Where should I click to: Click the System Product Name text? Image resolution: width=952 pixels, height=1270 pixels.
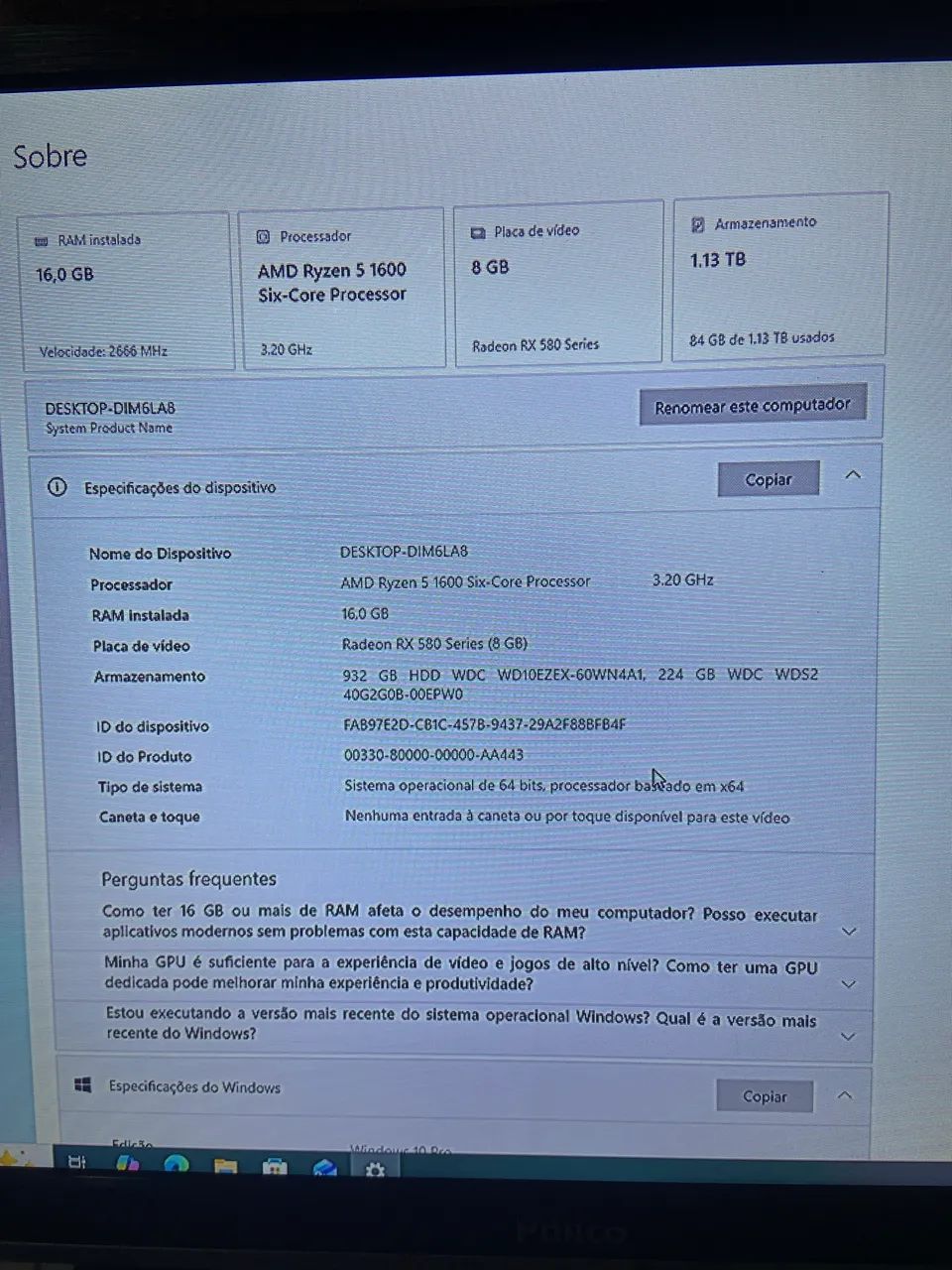(109, 428)
